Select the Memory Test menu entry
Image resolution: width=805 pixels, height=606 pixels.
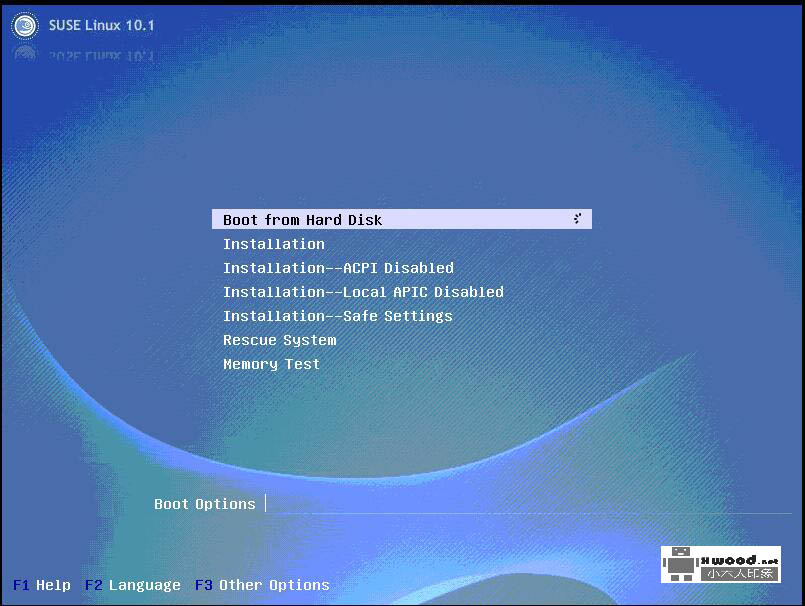[271, 364]
